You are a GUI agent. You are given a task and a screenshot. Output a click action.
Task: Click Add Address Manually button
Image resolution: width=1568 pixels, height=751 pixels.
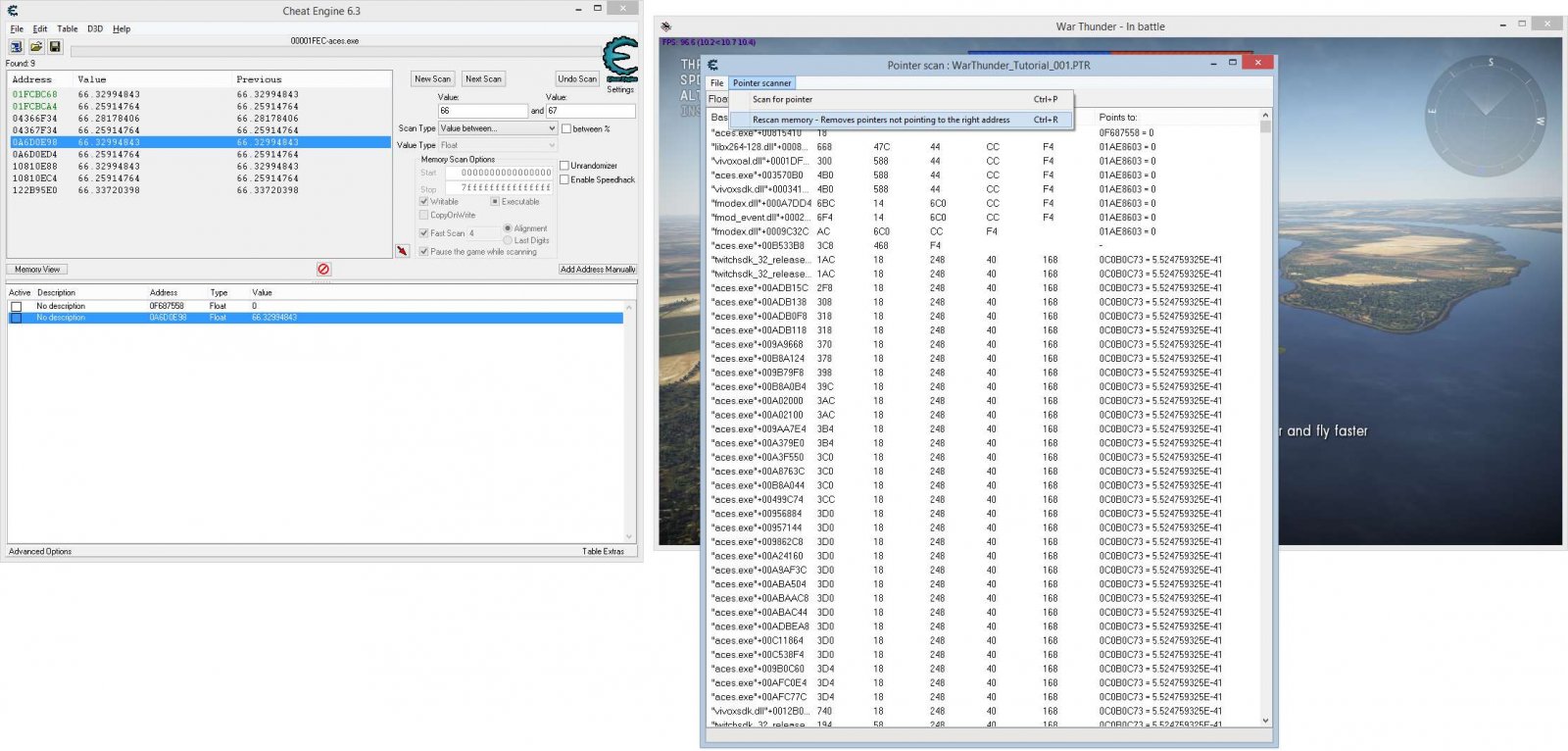click(x=598, y=269)
